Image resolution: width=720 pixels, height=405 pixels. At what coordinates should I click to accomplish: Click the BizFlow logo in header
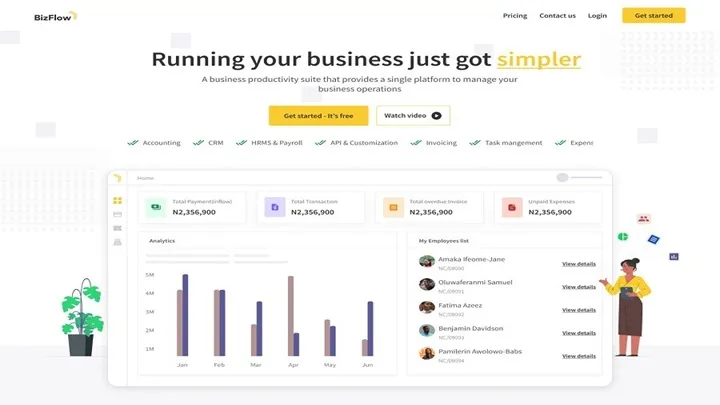(54, 16)
